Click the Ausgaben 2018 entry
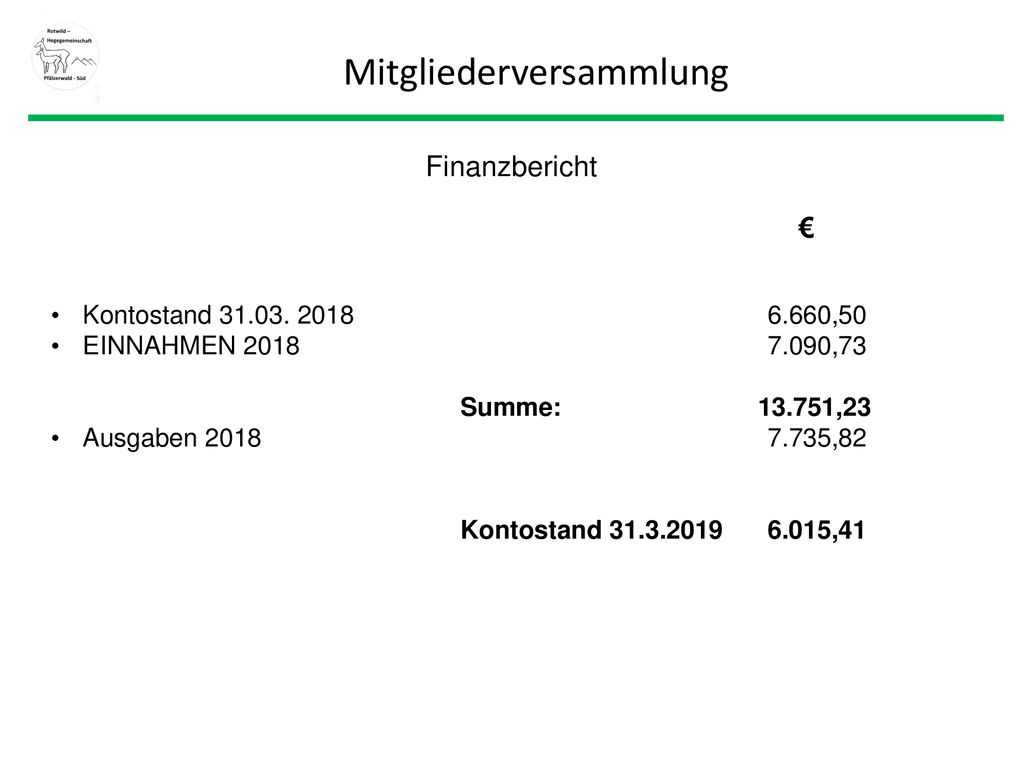The width and height of the screenshot is (1024, 768). 172,438
